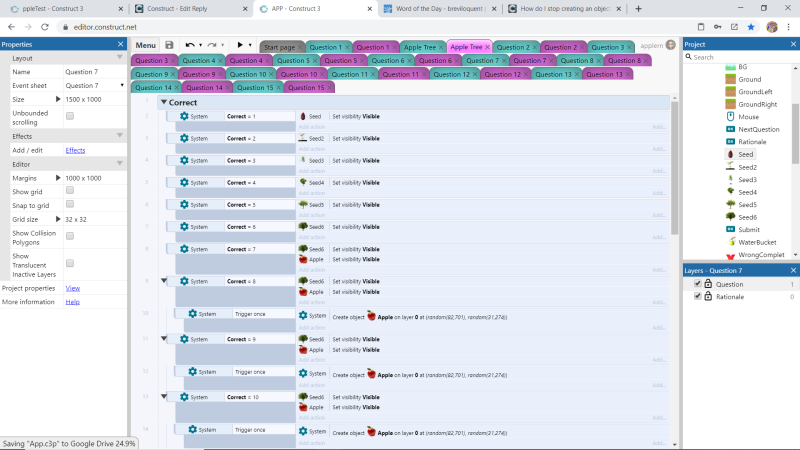
Task: Open the green Question 10 tab
Action: [x=247, y=74]
